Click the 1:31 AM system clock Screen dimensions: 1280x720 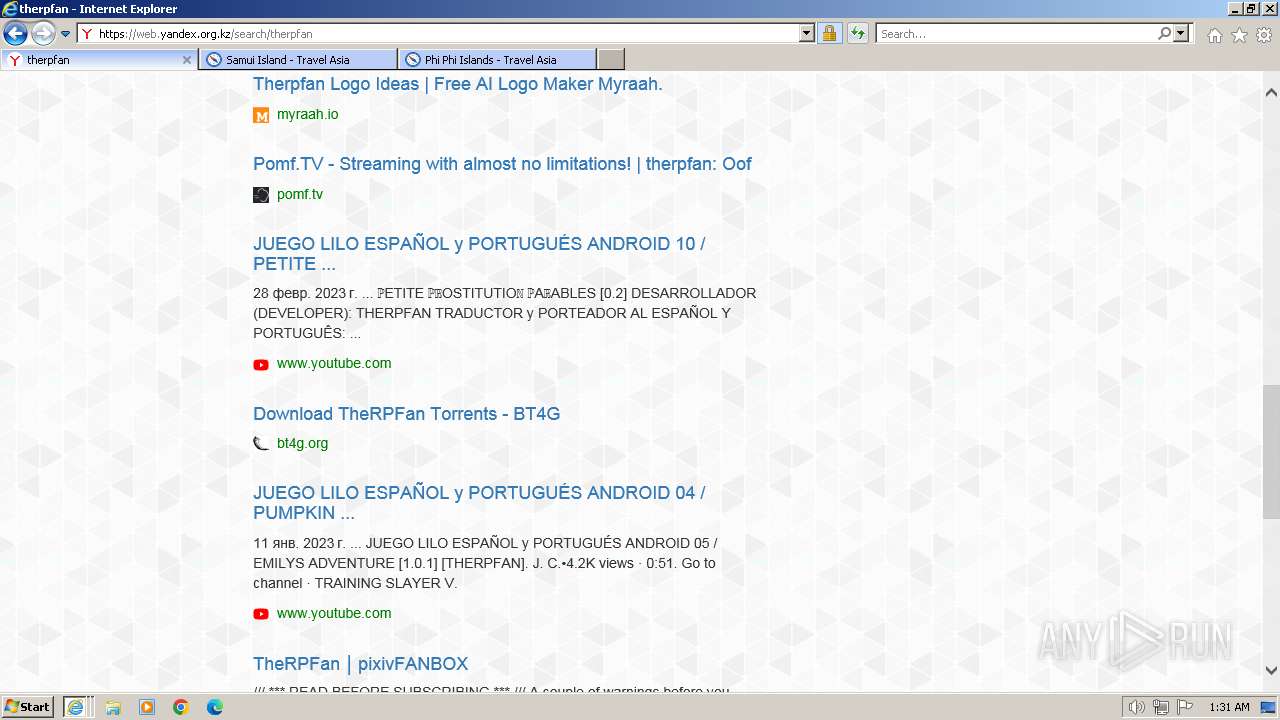coord(1229,707)
